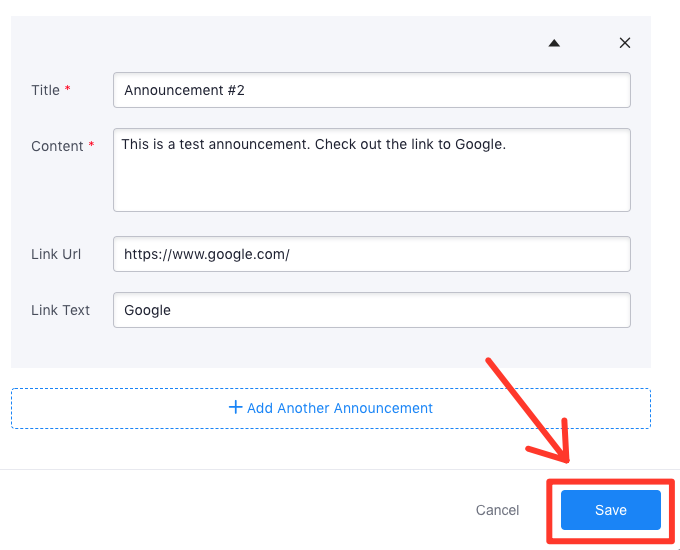Remove this announcement using the X icon
This screenshot has width=680, height=550.
click(625, 43)
